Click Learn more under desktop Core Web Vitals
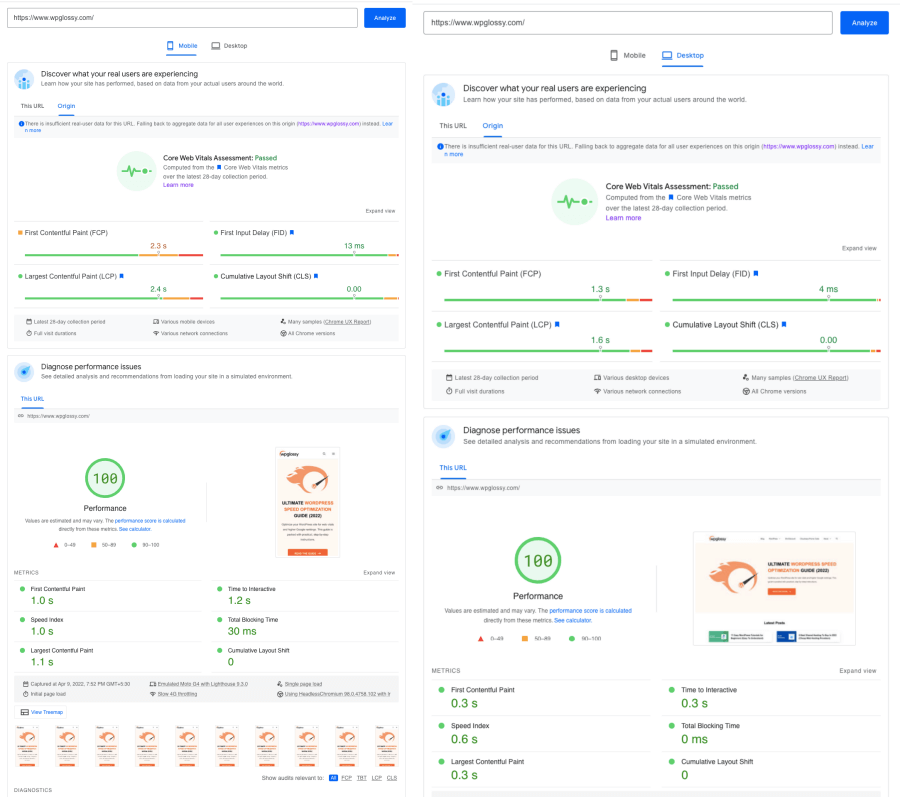 [623, 218]
